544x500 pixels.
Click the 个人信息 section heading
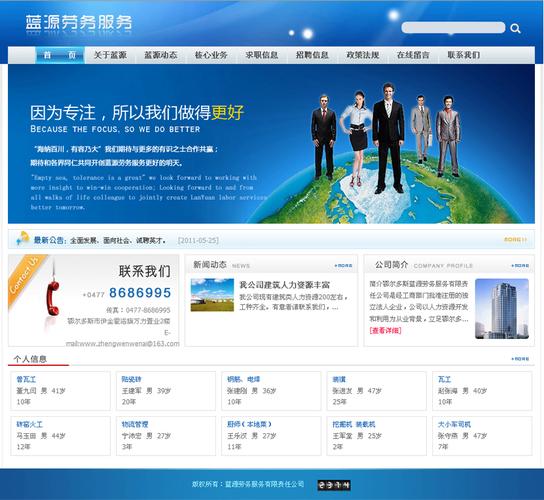(x=30, y=359)
